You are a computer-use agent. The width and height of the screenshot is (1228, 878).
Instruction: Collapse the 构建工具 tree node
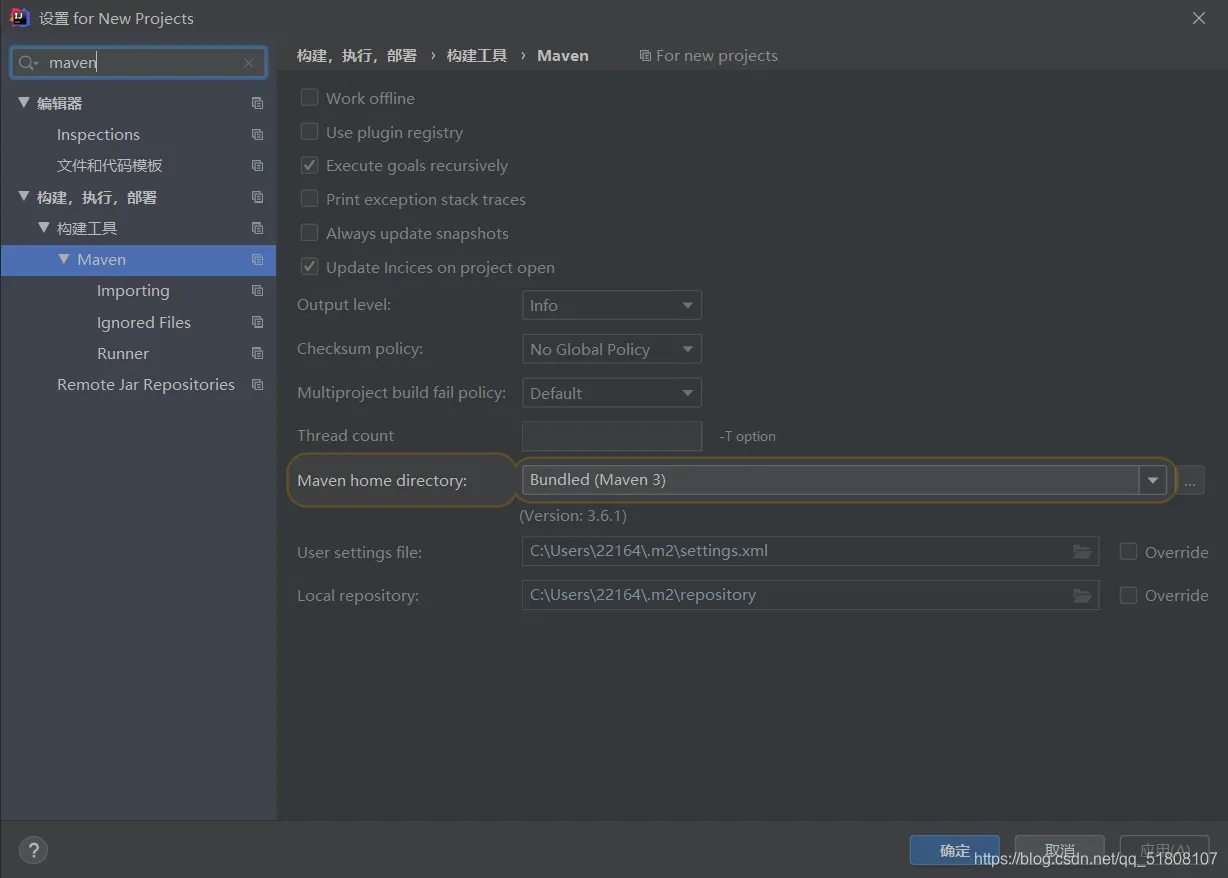44,228
